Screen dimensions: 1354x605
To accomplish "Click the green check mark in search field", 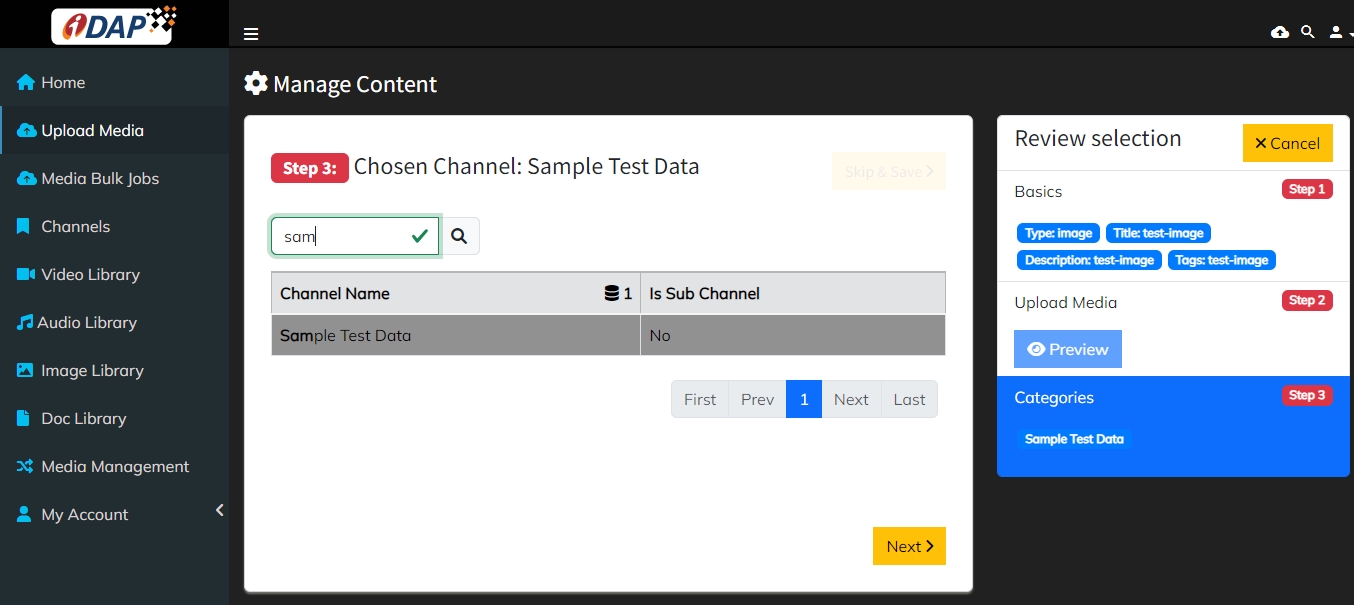I will [x=420, y=236].
